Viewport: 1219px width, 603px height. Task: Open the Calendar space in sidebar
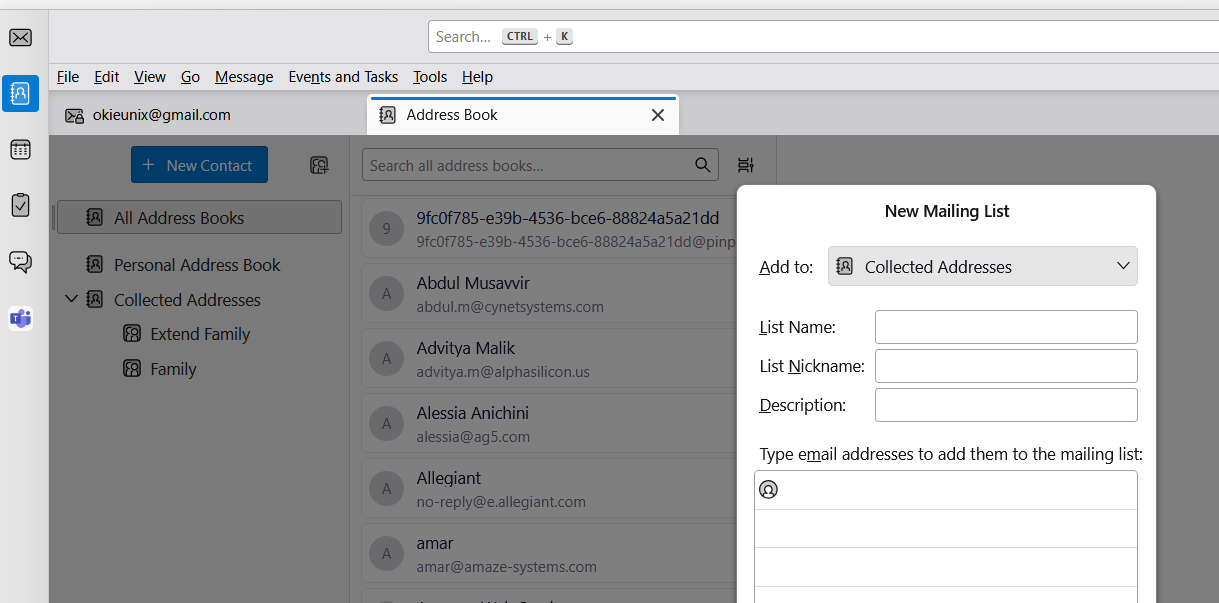(20, 150)
